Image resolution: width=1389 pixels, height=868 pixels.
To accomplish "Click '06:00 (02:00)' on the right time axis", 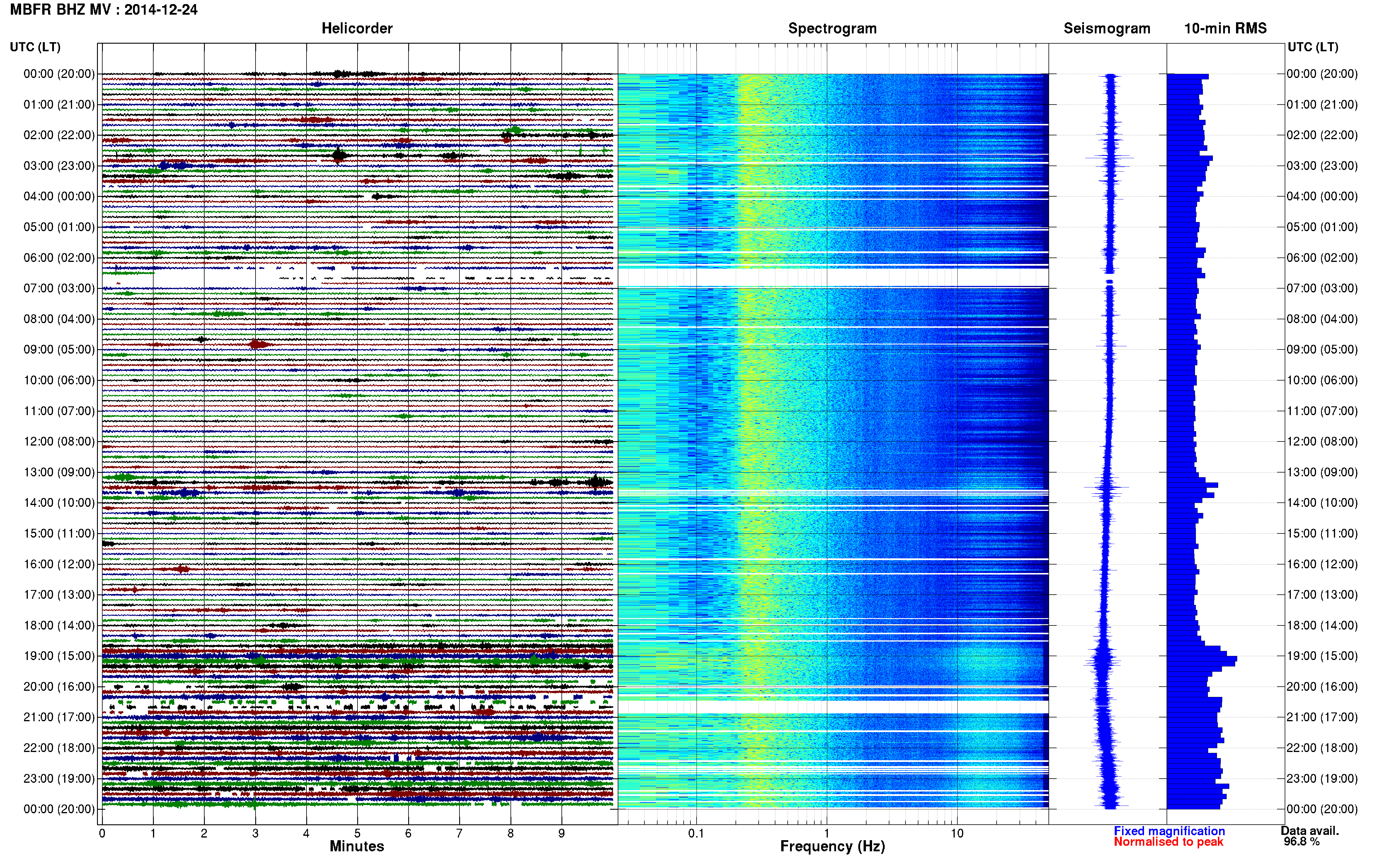I will [1322, 258].
